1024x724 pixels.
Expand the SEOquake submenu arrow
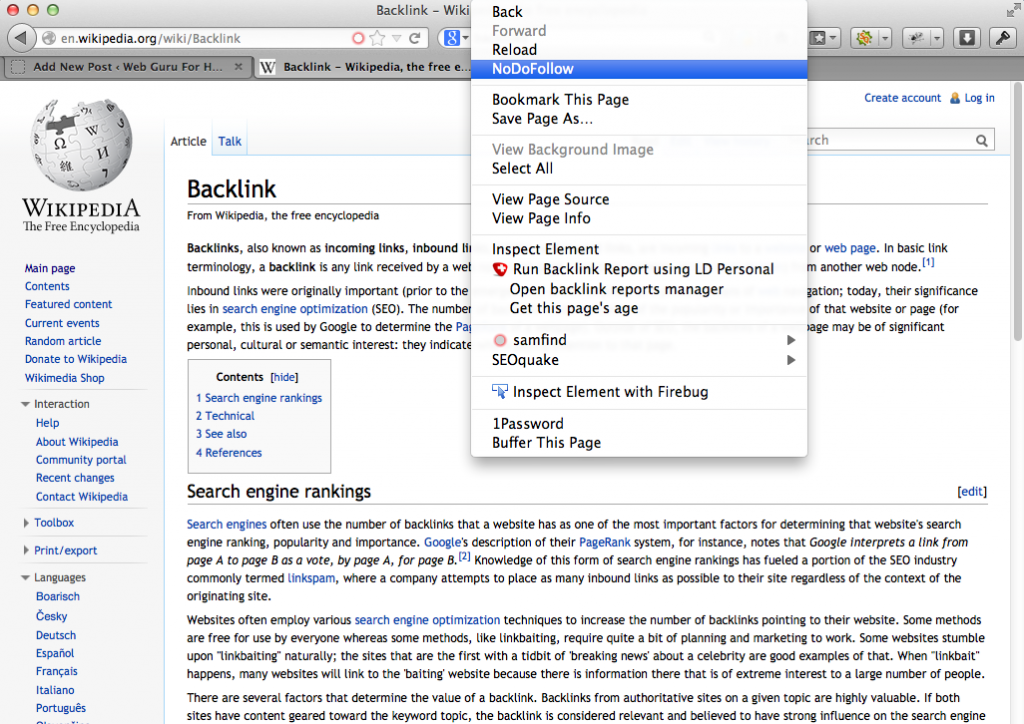(791, 360)
